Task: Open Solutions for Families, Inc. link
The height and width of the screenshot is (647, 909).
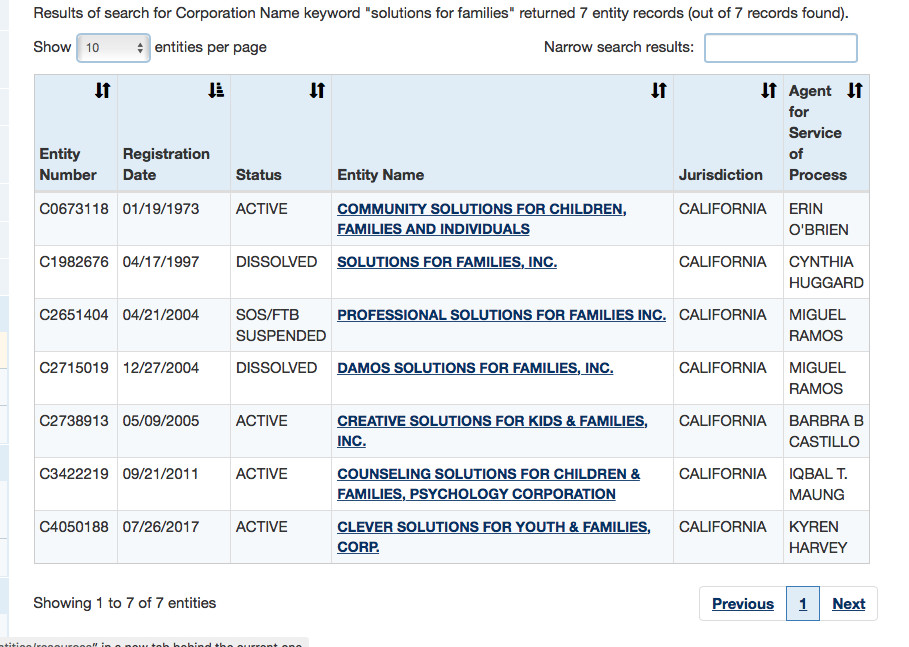Action: coord(447,262)
